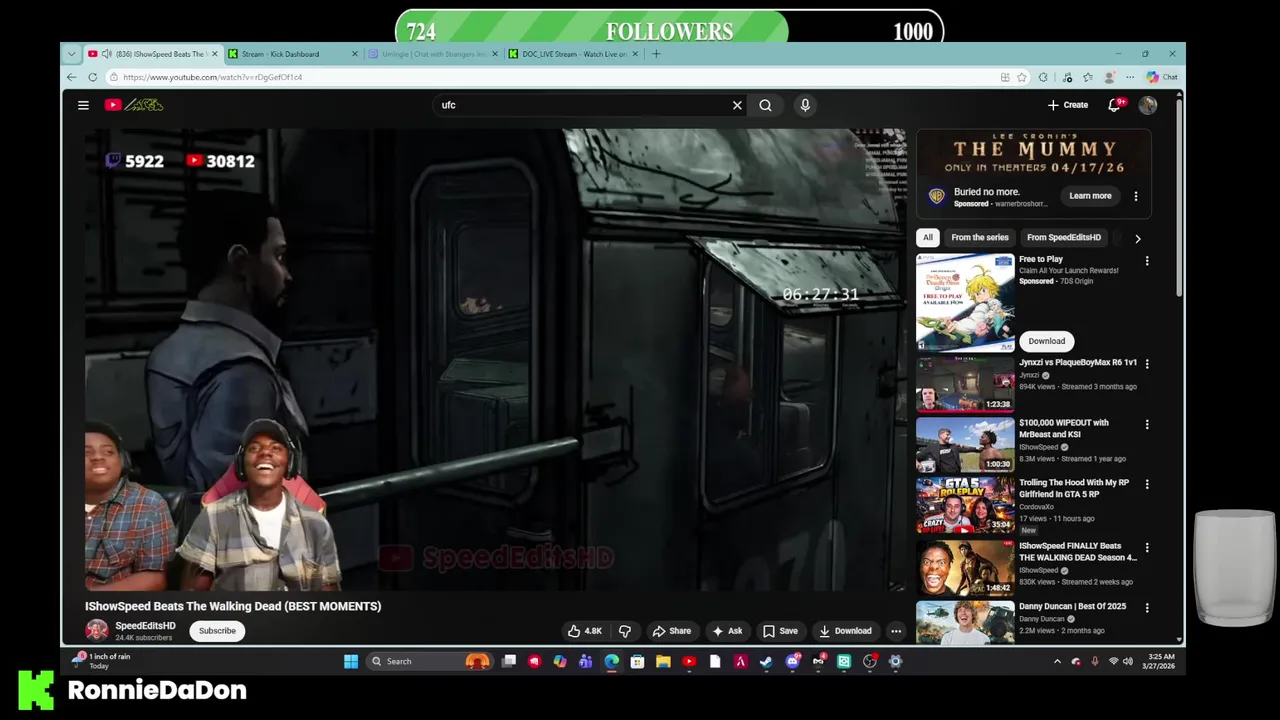Click the Ask button
This screenshot has width=1280, height=720.
727,631
